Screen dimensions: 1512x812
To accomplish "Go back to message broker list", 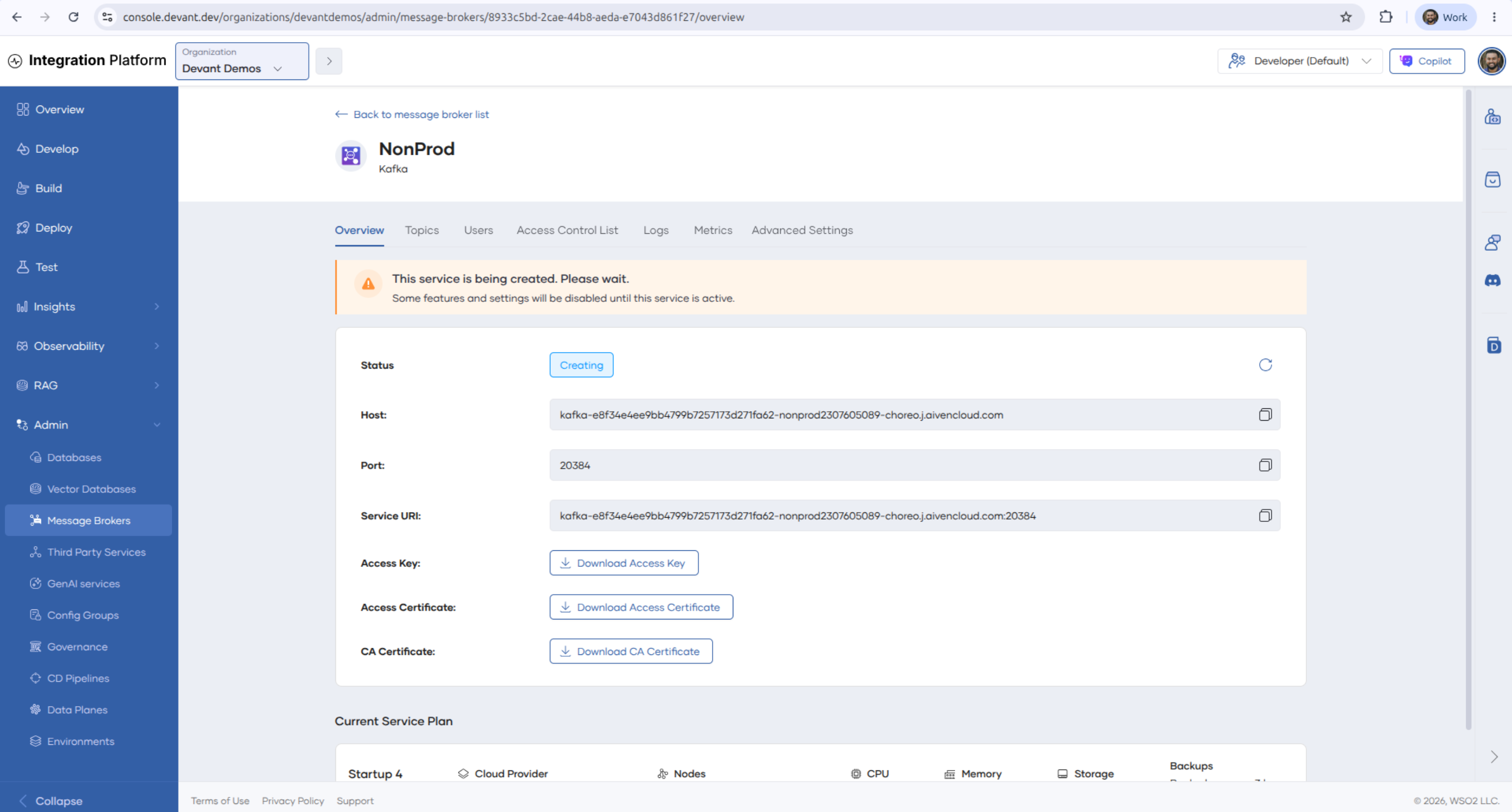I will click(x=412, y=115).
